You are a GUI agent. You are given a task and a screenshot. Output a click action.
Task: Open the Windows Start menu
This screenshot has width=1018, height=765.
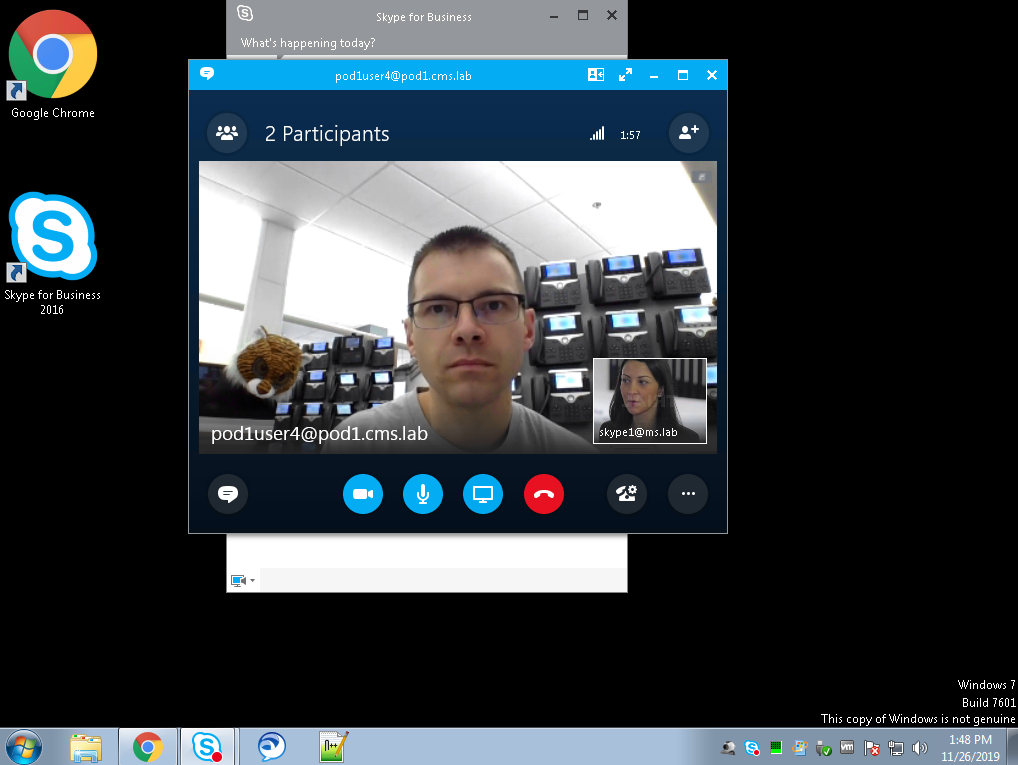[24, 747]
